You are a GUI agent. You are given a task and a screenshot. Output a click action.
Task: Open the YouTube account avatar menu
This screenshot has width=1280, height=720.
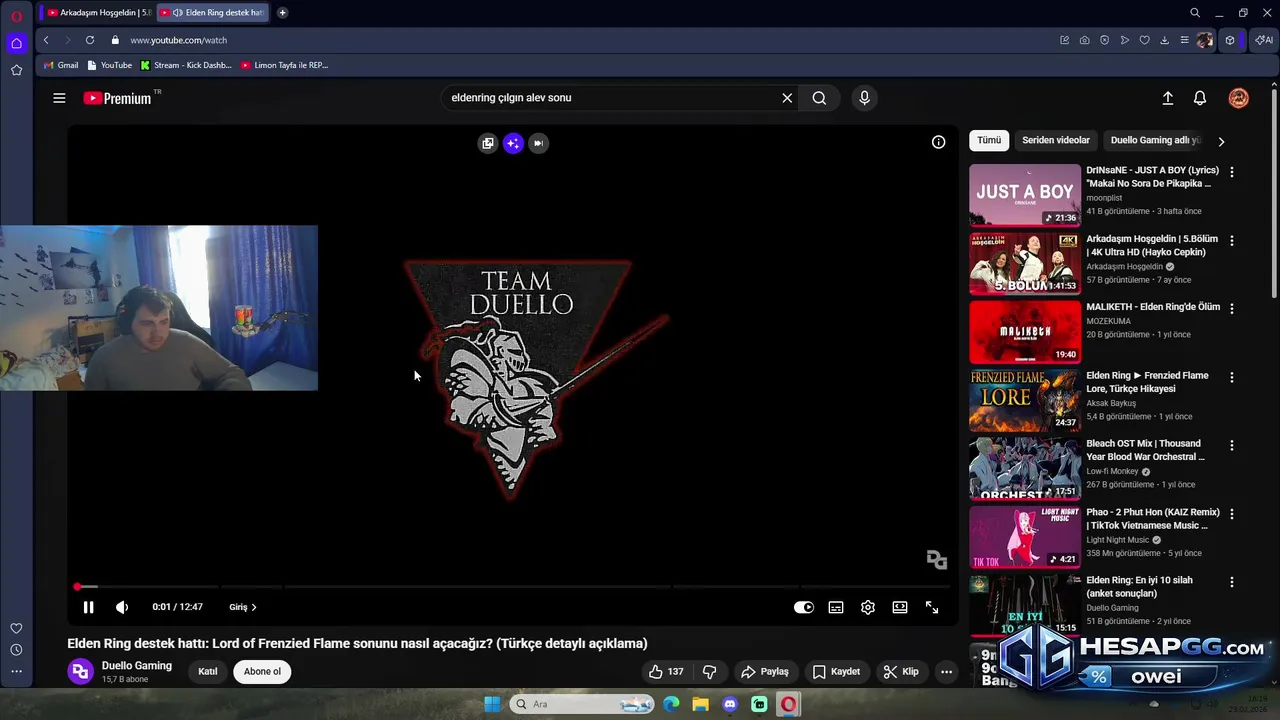1239,98
